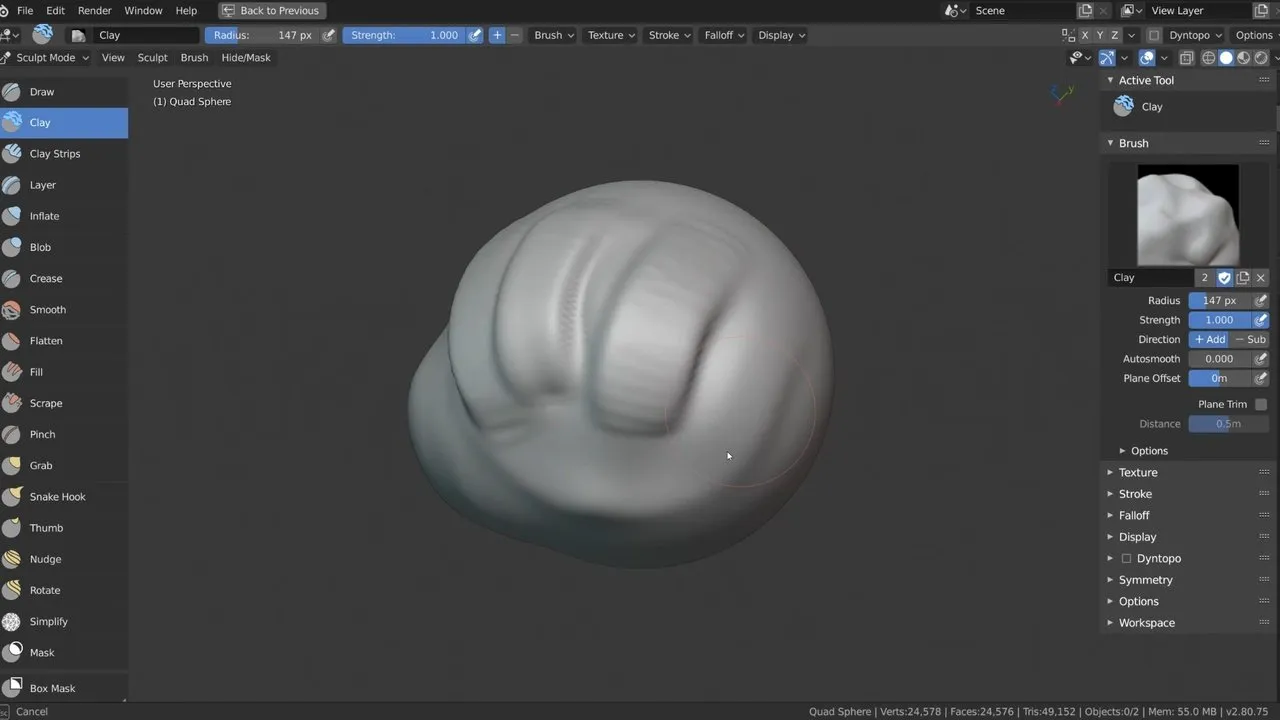Pick the Inflate brush
Screen dimensions: 1280x720
(x=64, y=216)
